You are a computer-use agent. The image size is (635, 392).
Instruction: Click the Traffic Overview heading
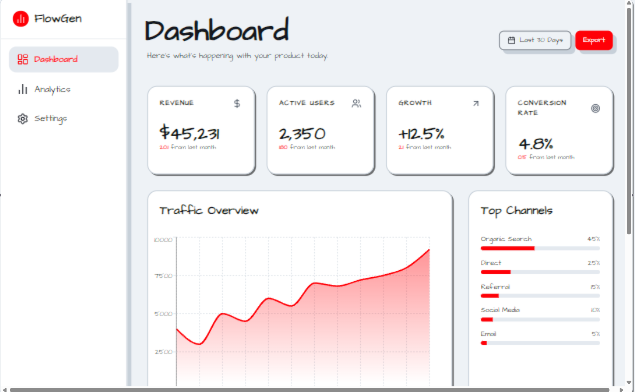coord(209,210)
